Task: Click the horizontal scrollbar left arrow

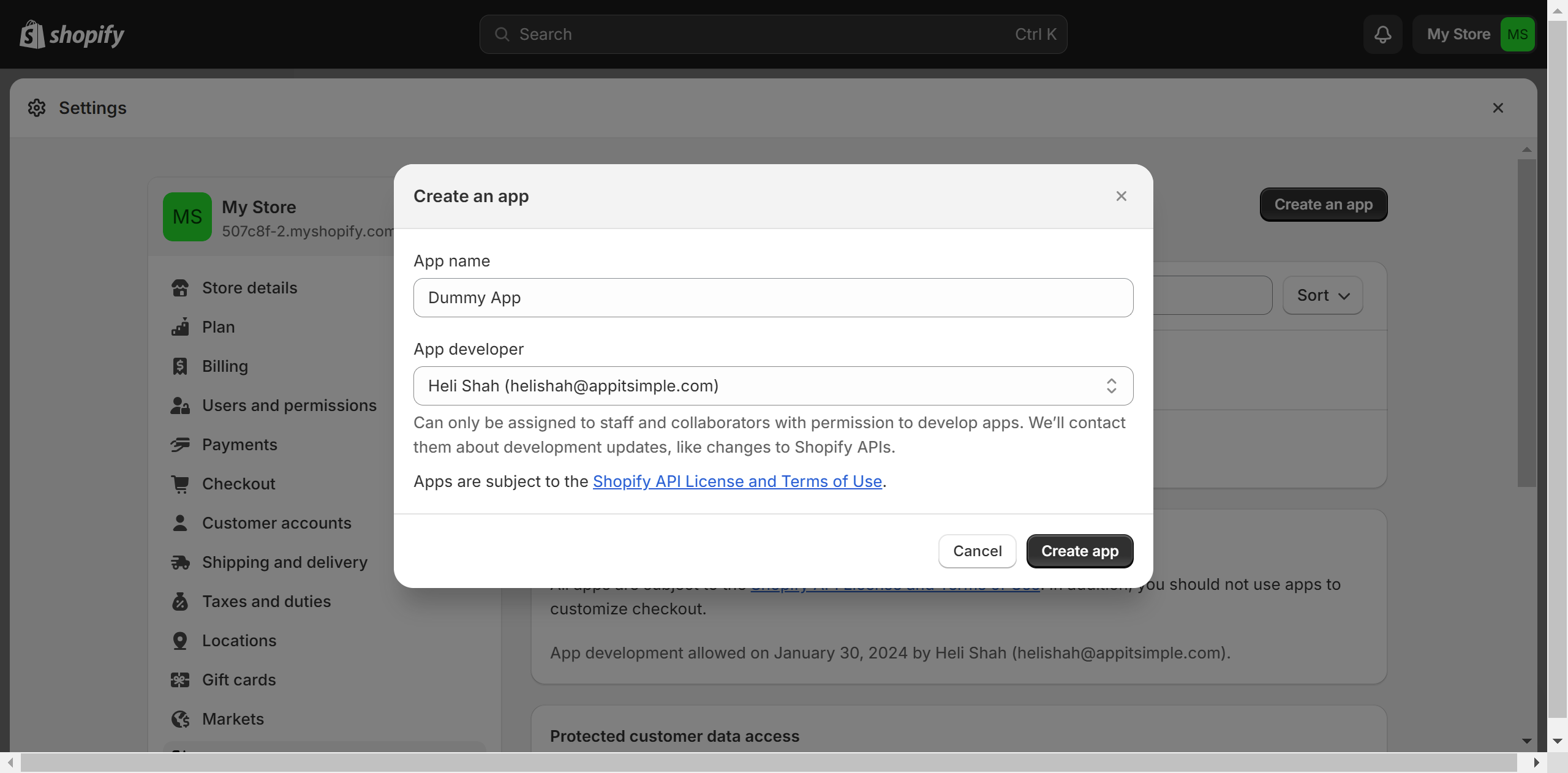Action: (10, 763)
